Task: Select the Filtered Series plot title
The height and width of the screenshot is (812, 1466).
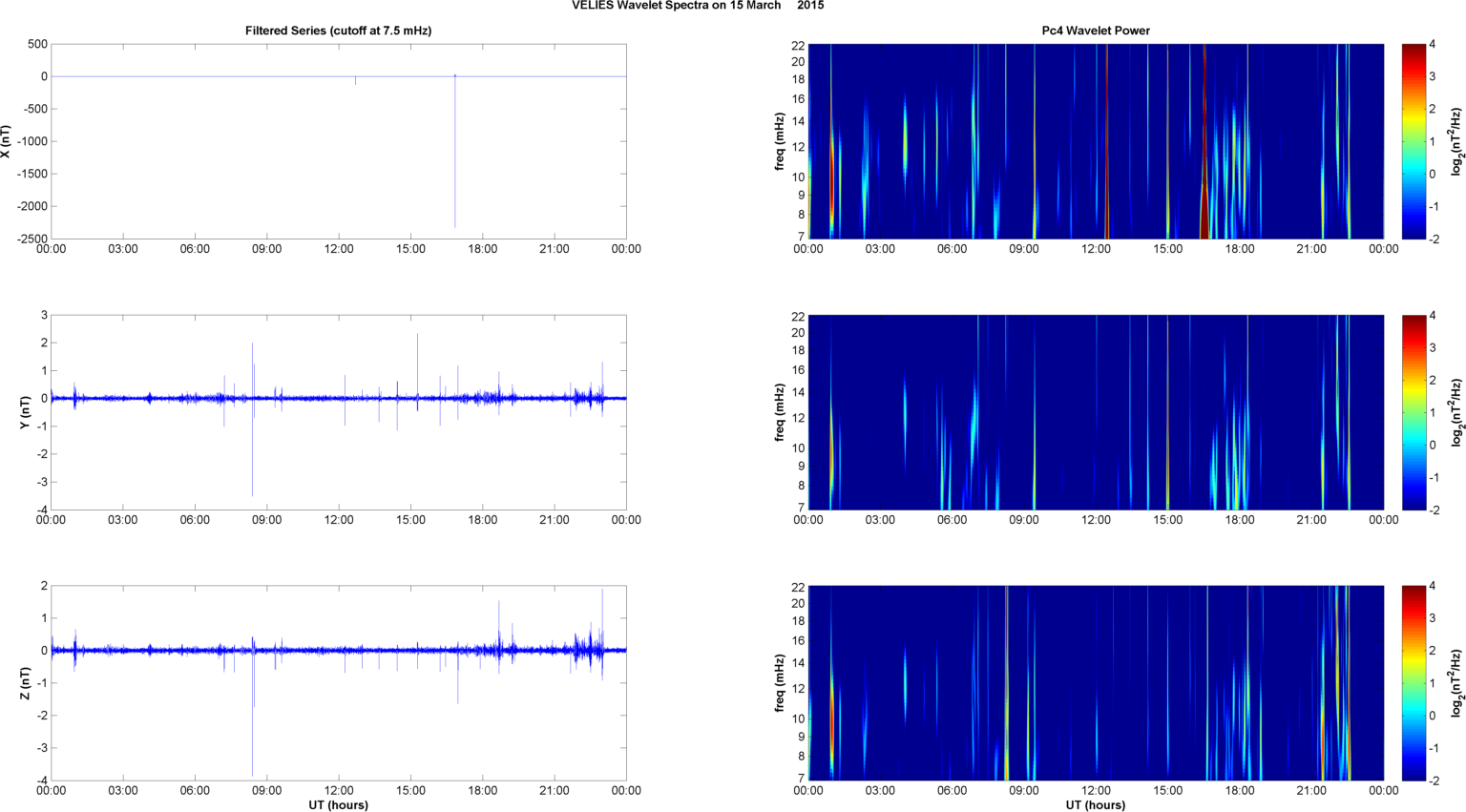Action: (338, 31)
